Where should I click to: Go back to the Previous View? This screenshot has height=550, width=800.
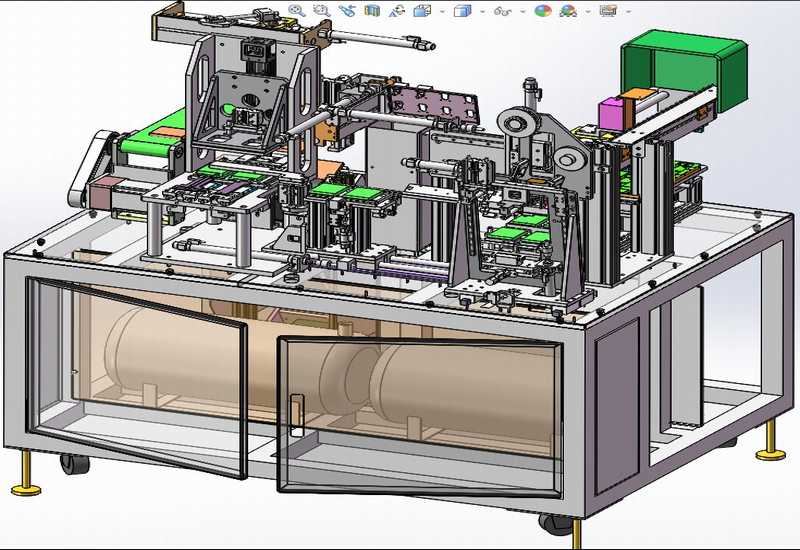(347, 10)
